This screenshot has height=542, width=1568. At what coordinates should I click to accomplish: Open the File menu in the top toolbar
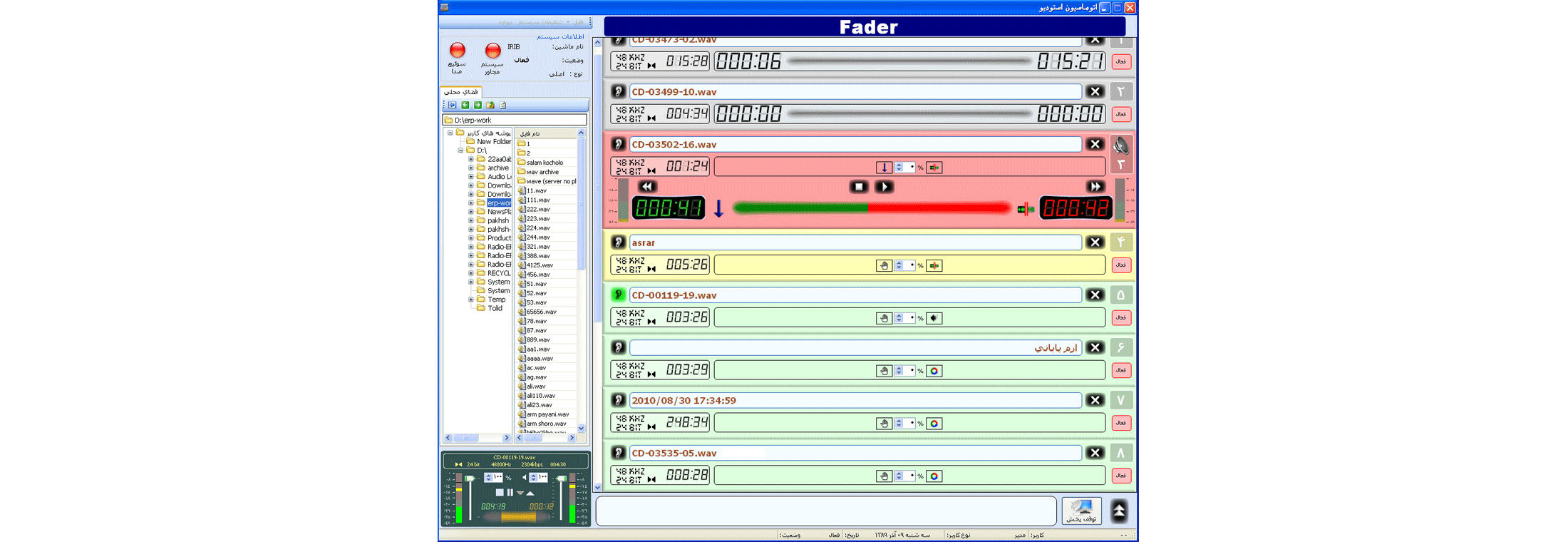pyautogui.click(x=578, y=22)
